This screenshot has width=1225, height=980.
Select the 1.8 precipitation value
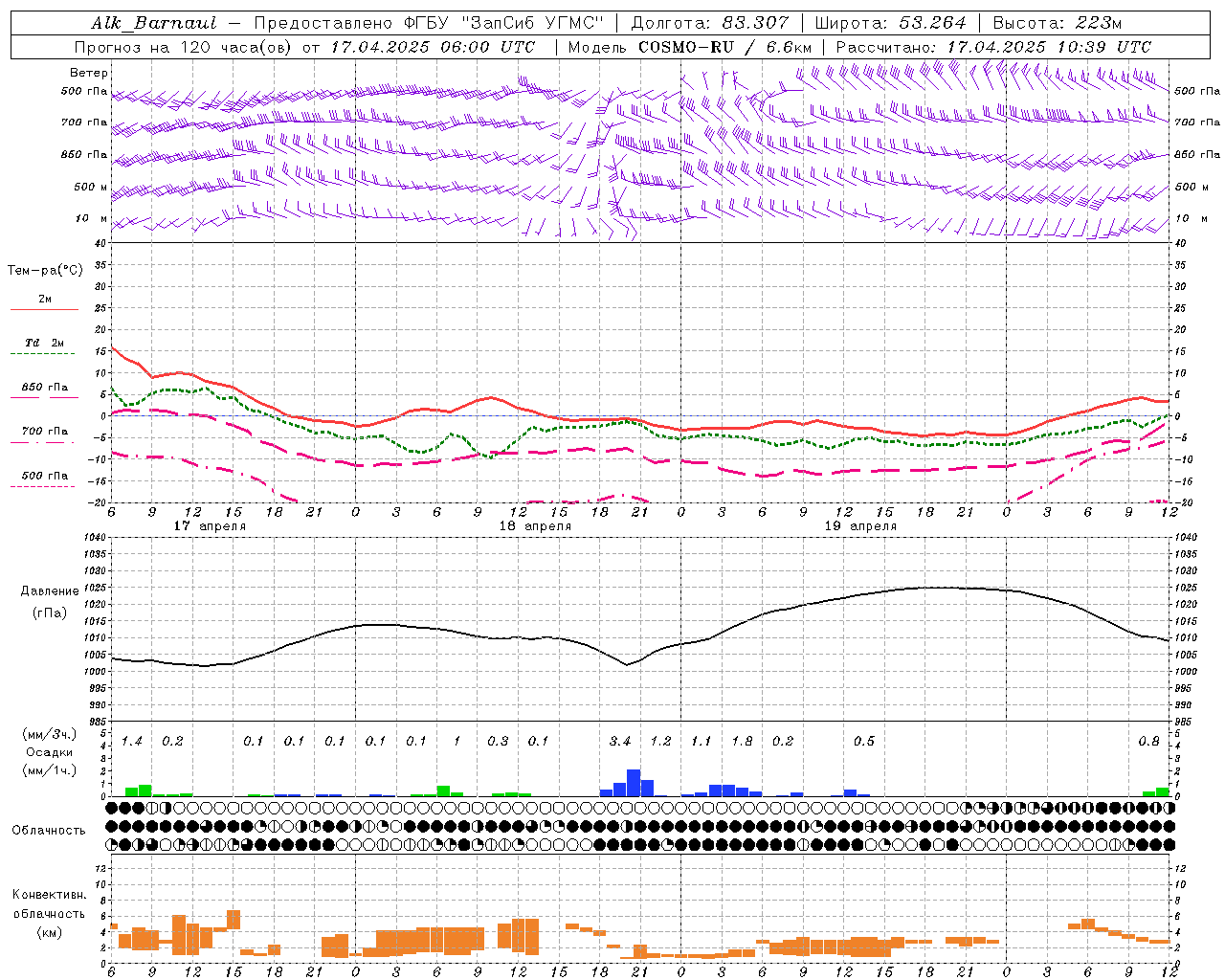tap(742, 741)
